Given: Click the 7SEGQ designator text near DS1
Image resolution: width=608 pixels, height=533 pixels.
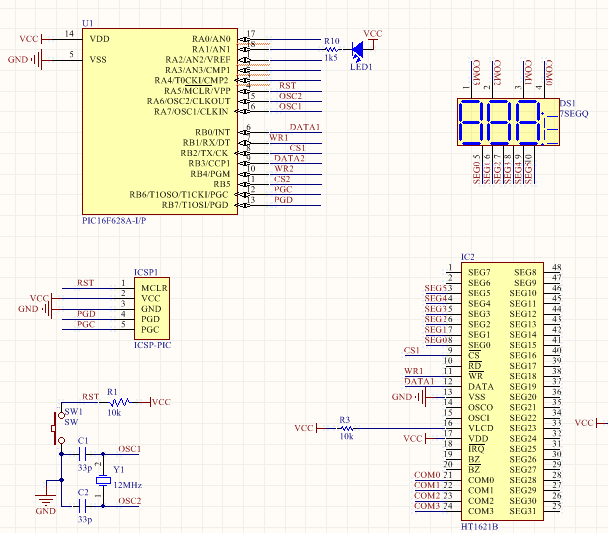Looking at the screenshot, I should pos(574,115).
